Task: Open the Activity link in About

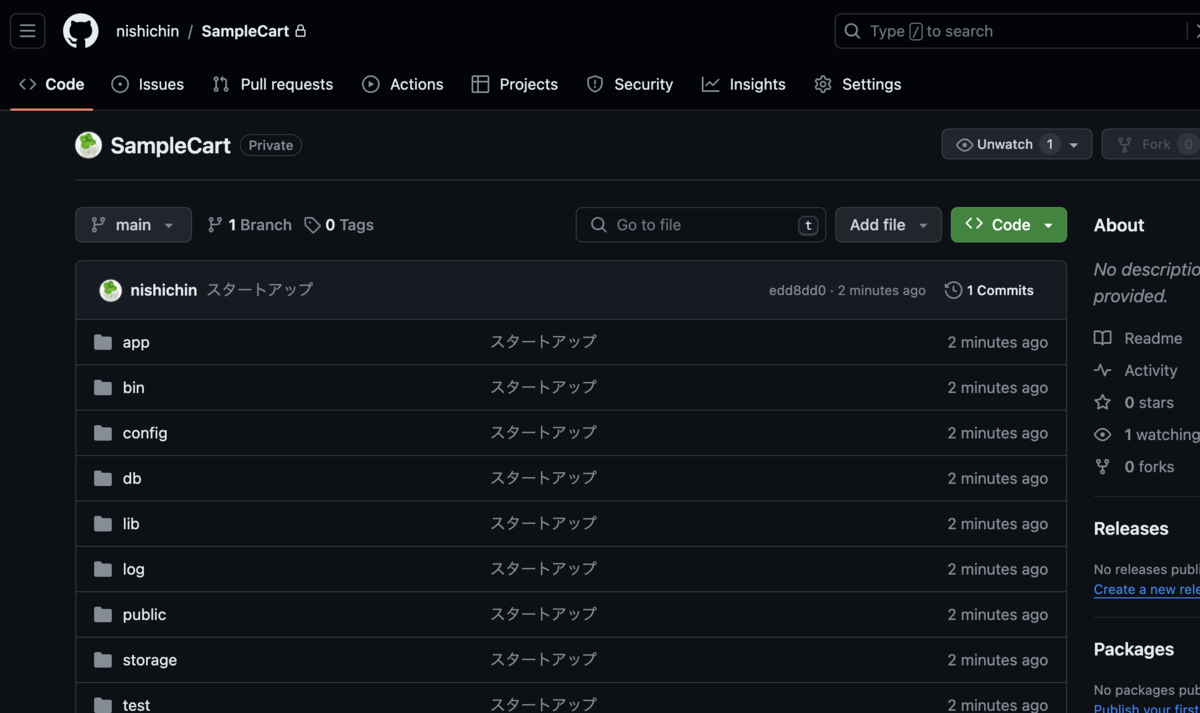Action: tap(1151, 370)
